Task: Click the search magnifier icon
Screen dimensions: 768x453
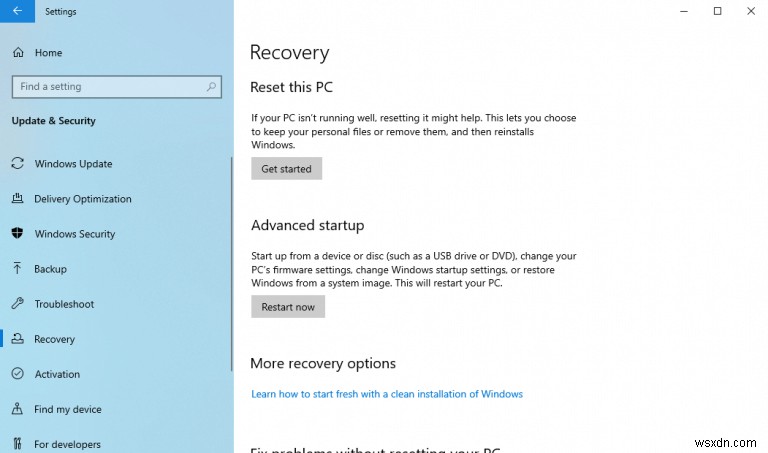Action: [x=211, y=87]
